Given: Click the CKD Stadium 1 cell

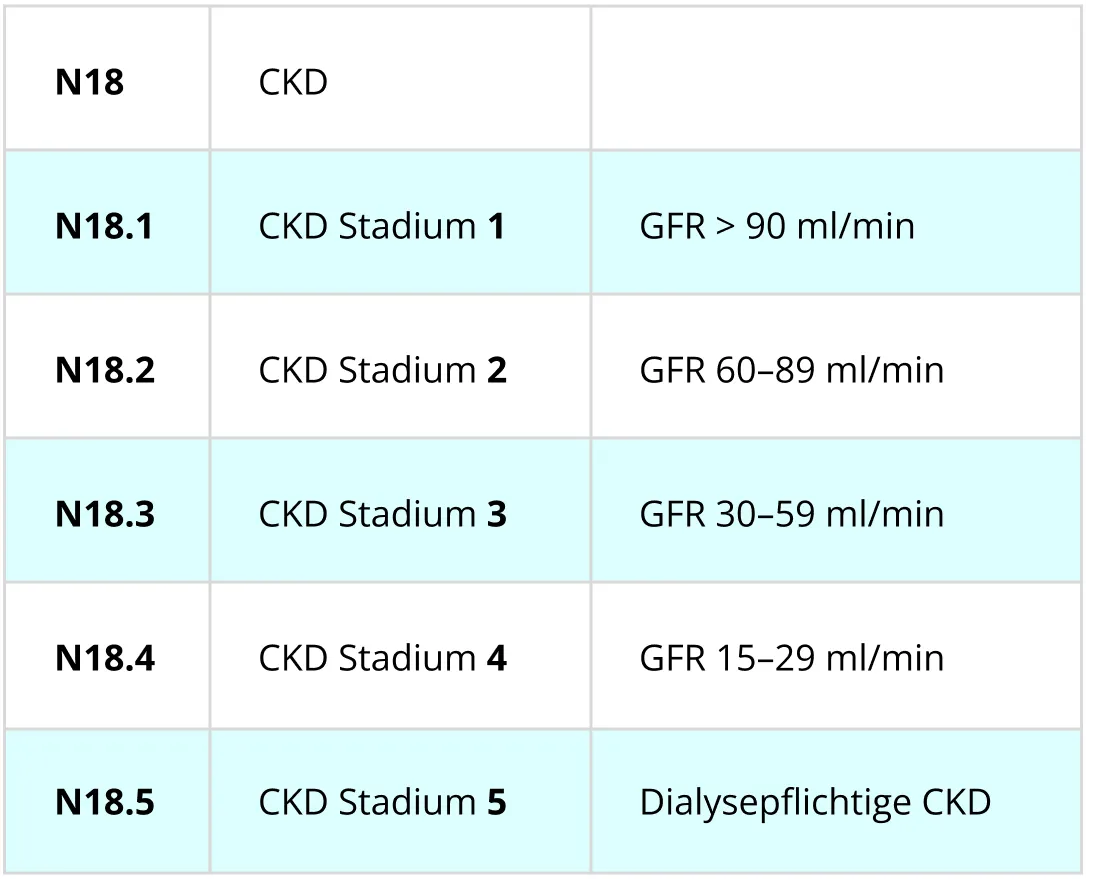Looking at the screenshot, I should (381, 227).
